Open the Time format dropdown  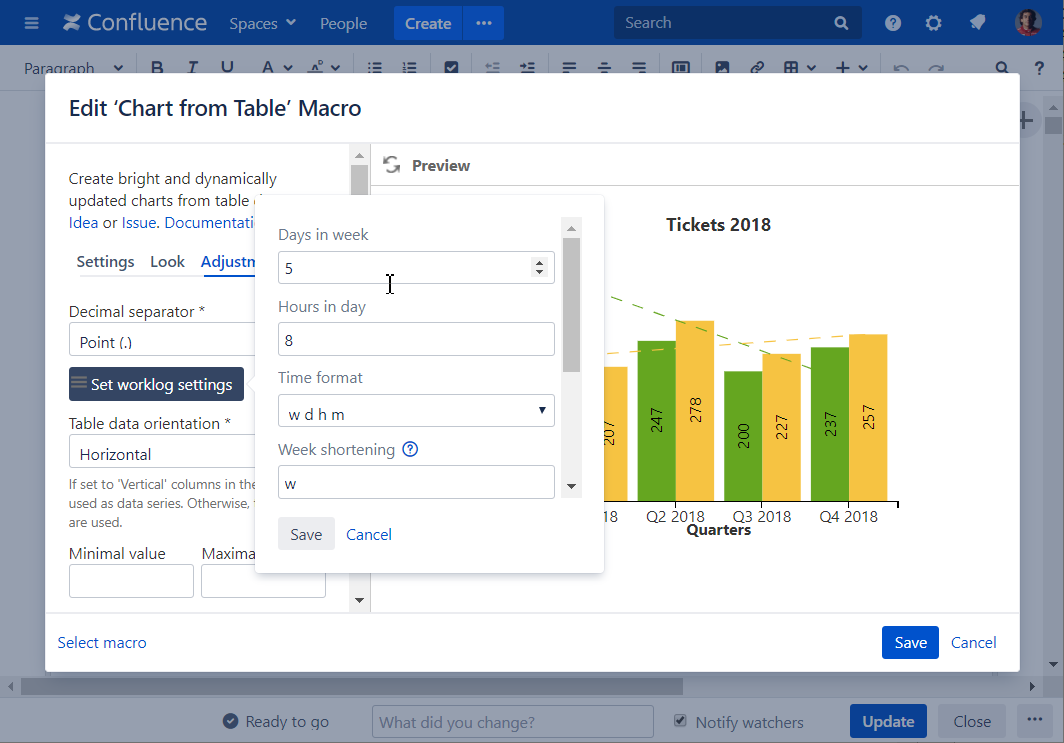pyautogui.click(x=416, y=411)
